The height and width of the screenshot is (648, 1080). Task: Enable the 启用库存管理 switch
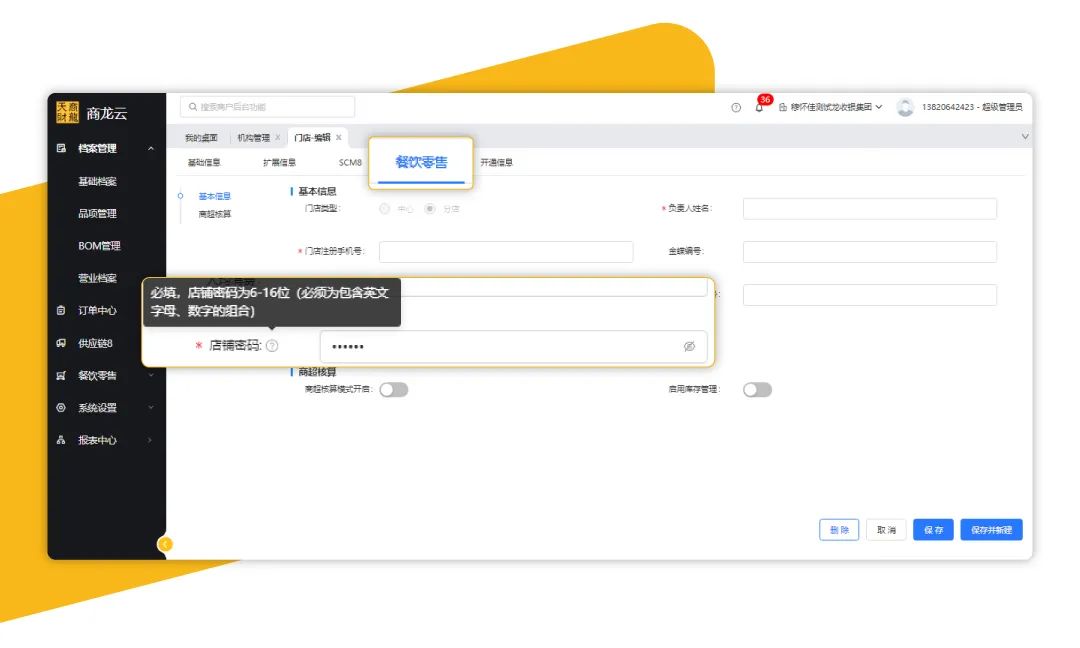(x=758, y=390)
